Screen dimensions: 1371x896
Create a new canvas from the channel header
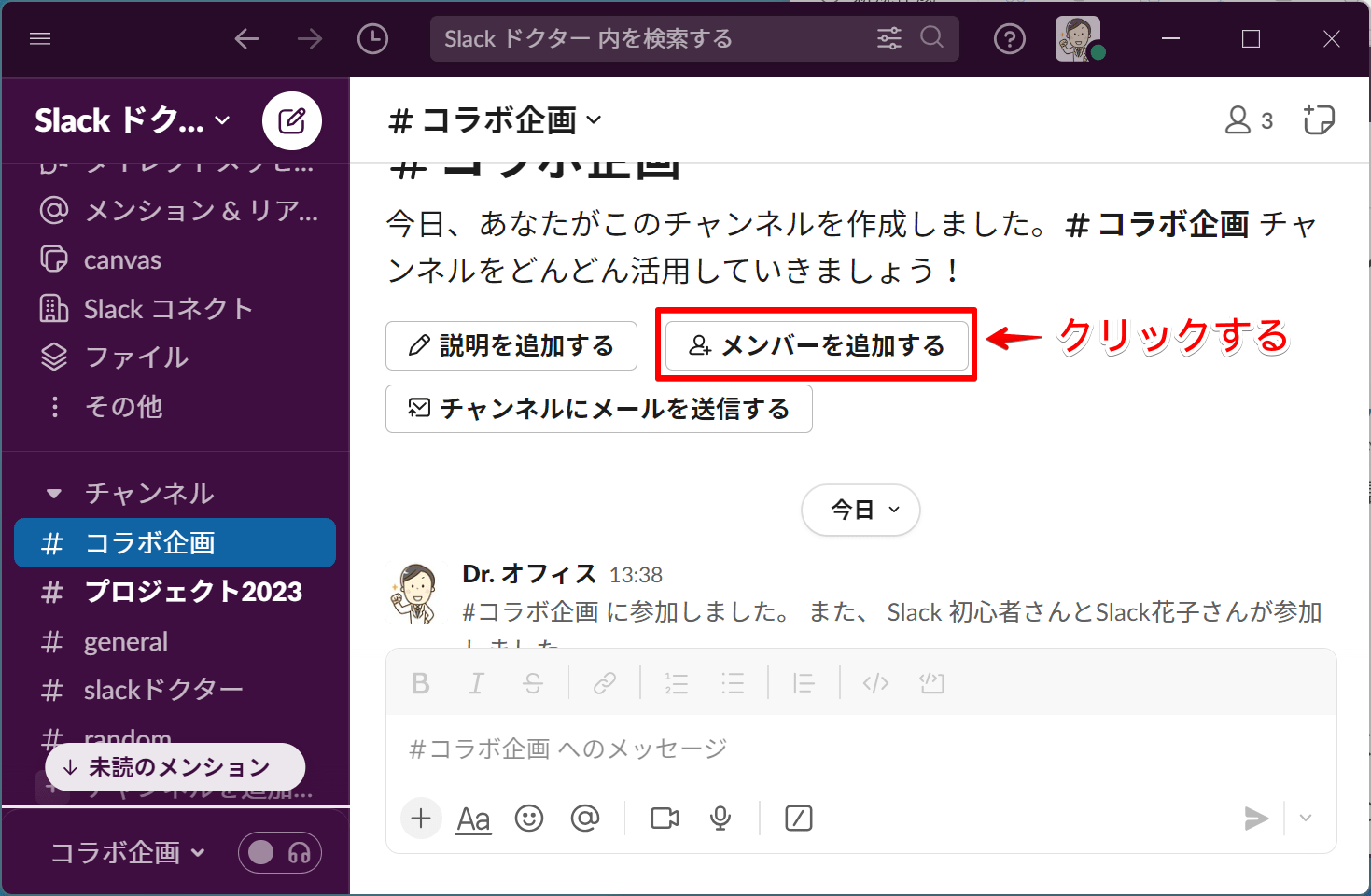(1319, 119)
